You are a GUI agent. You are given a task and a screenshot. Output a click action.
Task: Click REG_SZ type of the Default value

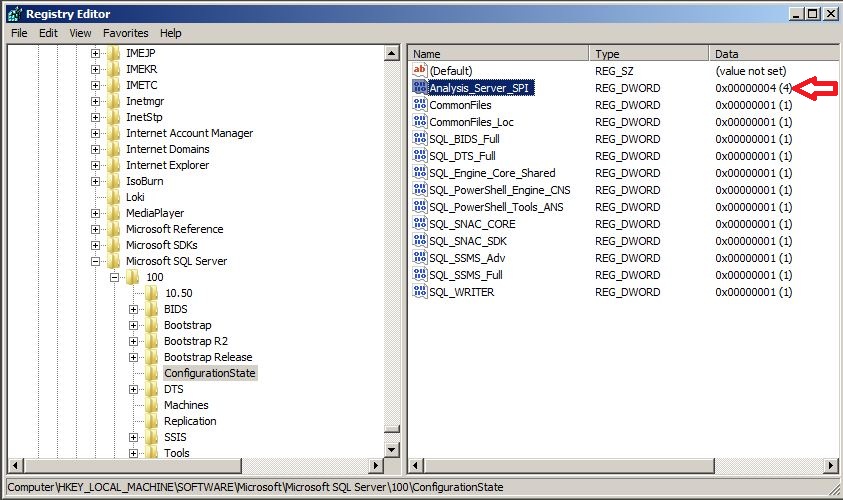click(x=614, y=70)
